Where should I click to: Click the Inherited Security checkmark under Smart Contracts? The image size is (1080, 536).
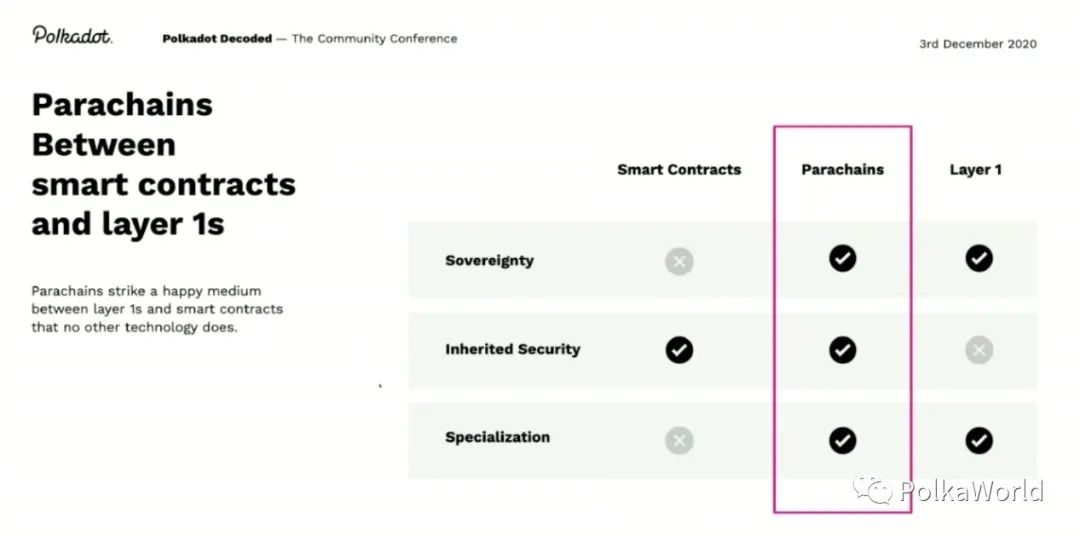point(679,349)
